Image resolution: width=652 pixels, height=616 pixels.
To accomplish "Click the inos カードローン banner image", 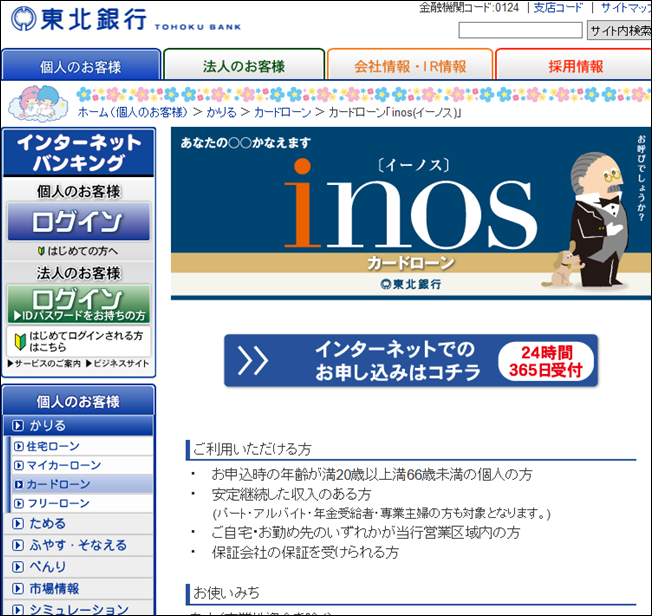I will point(411,213).
